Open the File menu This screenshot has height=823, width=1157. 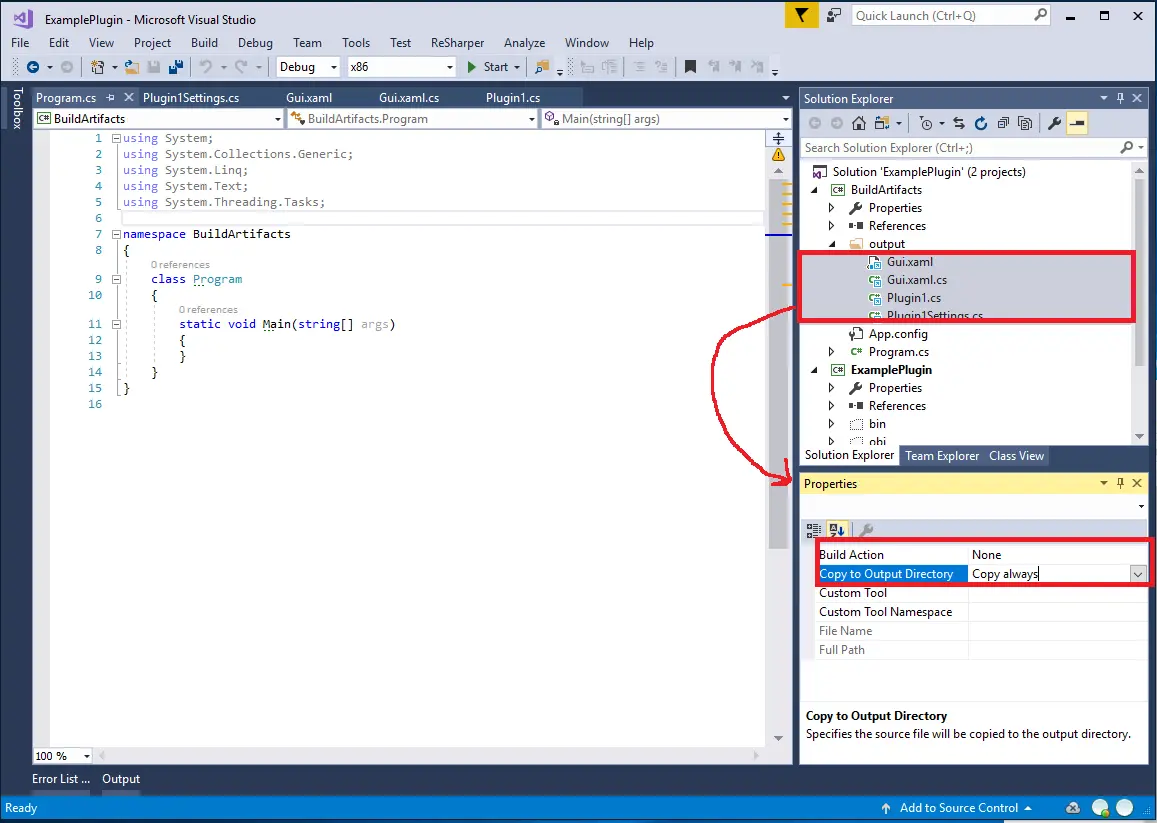21,43
